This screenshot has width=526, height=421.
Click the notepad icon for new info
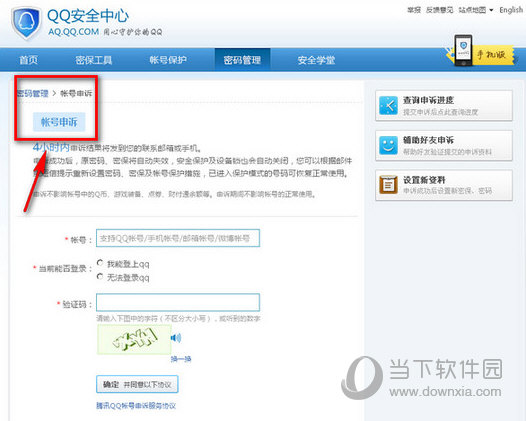click(x=388, y=185)
